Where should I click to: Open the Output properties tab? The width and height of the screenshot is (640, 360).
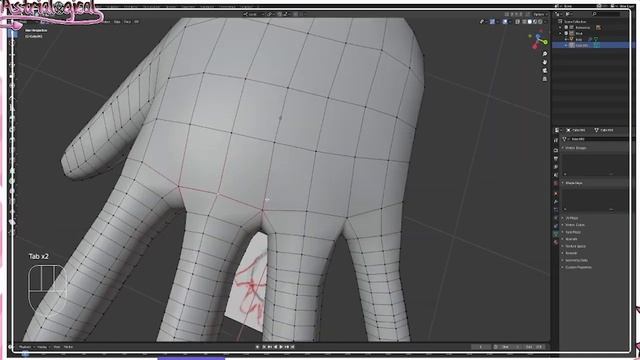pyautogui.click(x=556, y=158)
